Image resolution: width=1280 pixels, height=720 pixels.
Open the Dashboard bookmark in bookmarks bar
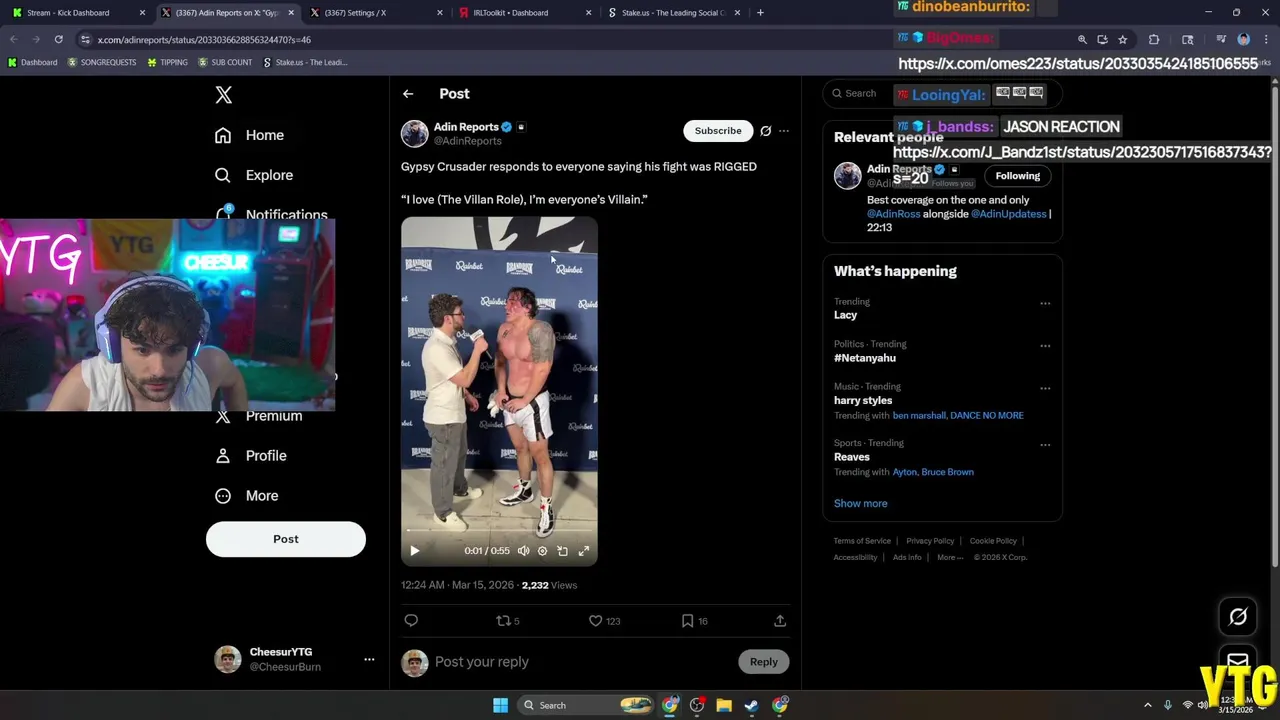click(x=33, y=62)
